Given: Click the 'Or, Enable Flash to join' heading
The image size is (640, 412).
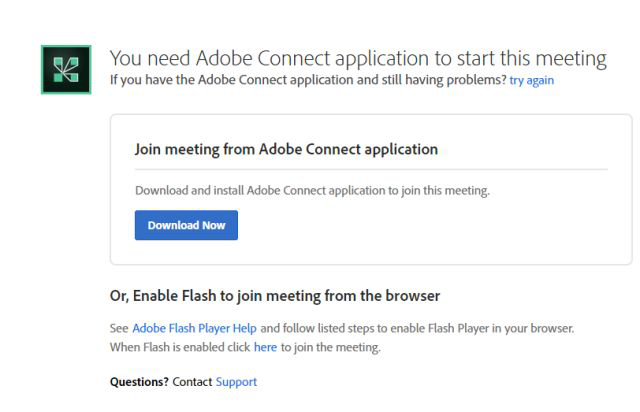Looking at the screenshot, I should 275,296.
